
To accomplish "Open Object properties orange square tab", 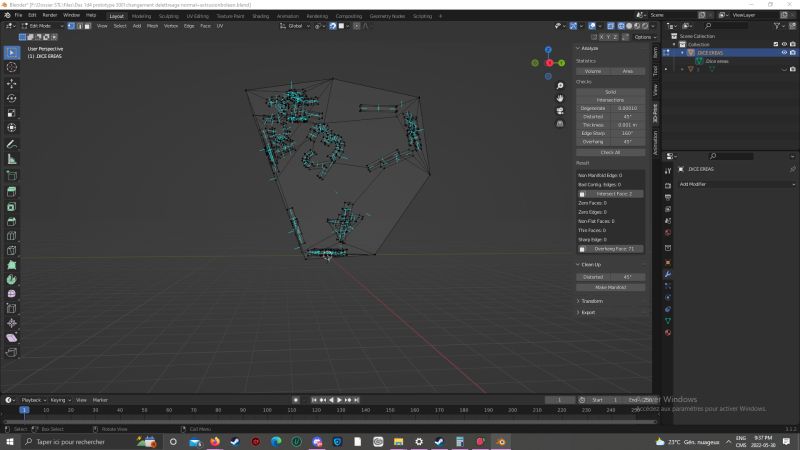I will tap(668, 263).
